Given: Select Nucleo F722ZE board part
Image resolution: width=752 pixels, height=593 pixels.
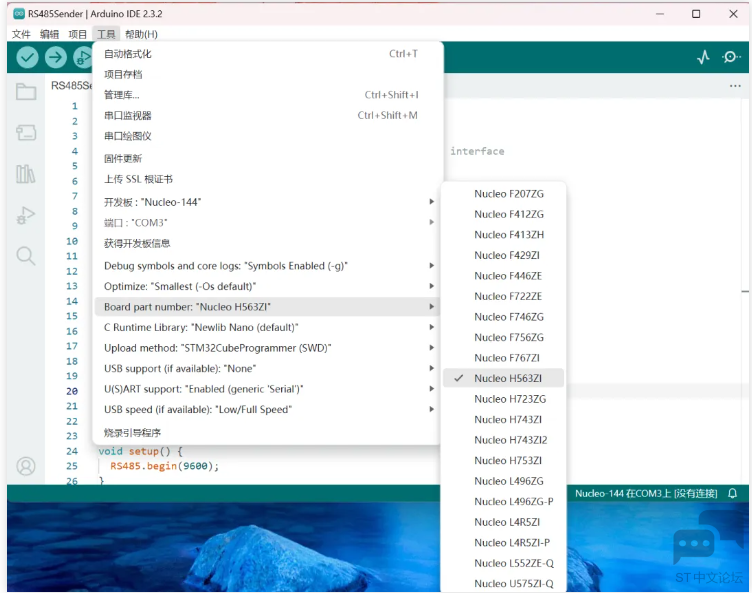Looking at the screenshot, I should [x=503, y=296].
